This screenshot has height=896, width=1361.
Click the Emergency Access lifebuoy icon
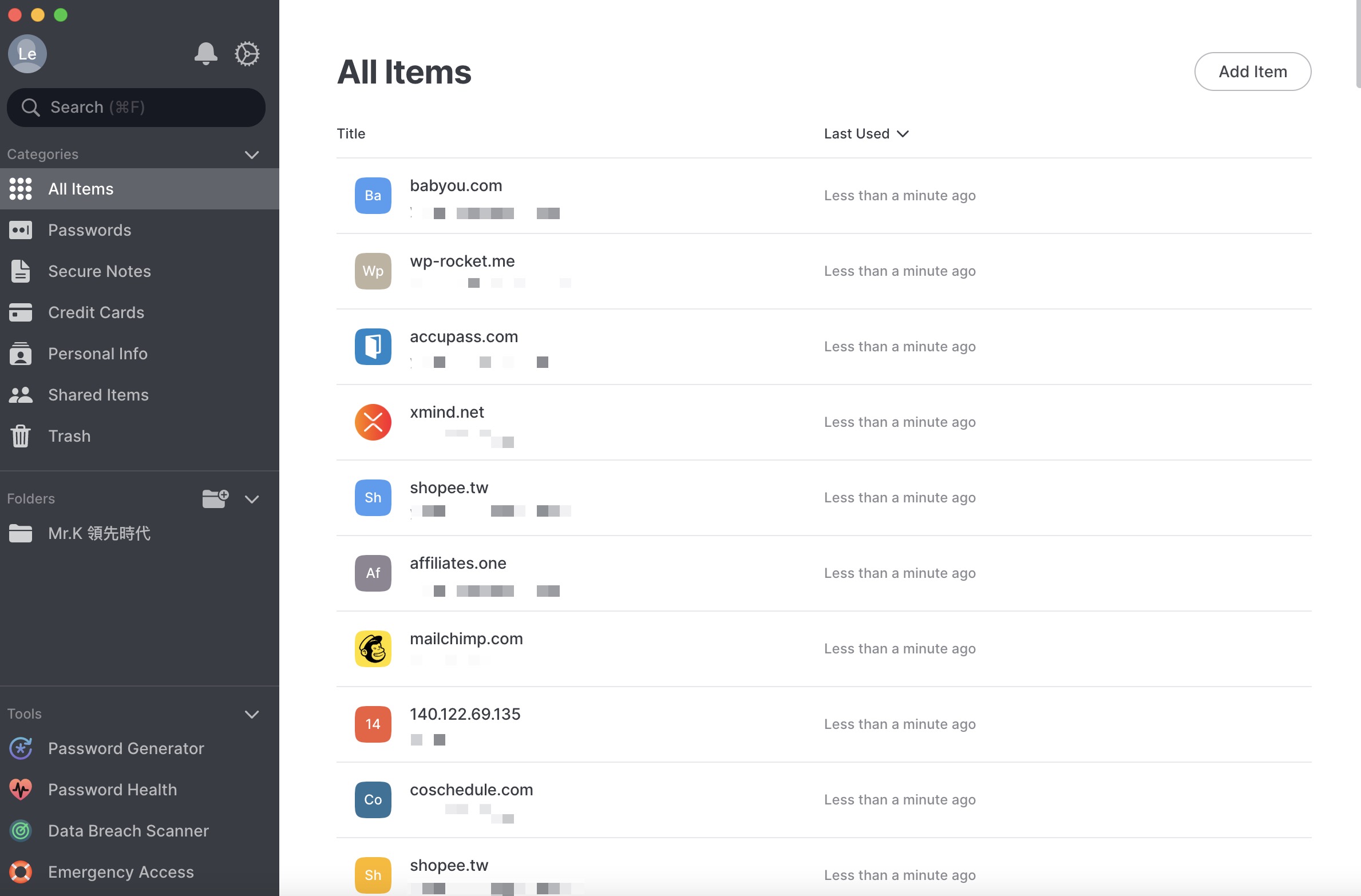[21, 872]
